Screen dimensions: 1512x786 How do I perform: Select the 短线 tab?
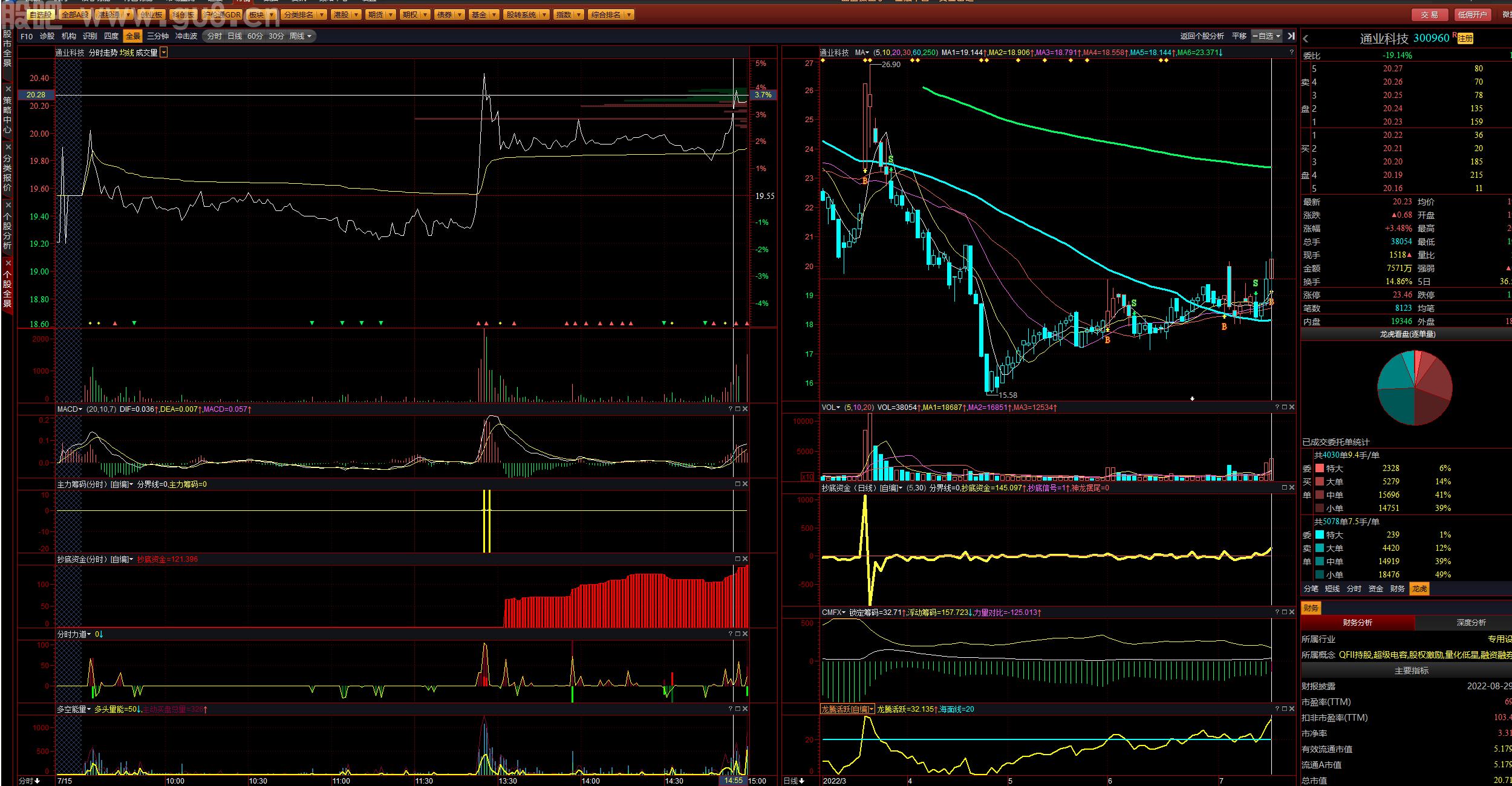[x=1332, y=589]
